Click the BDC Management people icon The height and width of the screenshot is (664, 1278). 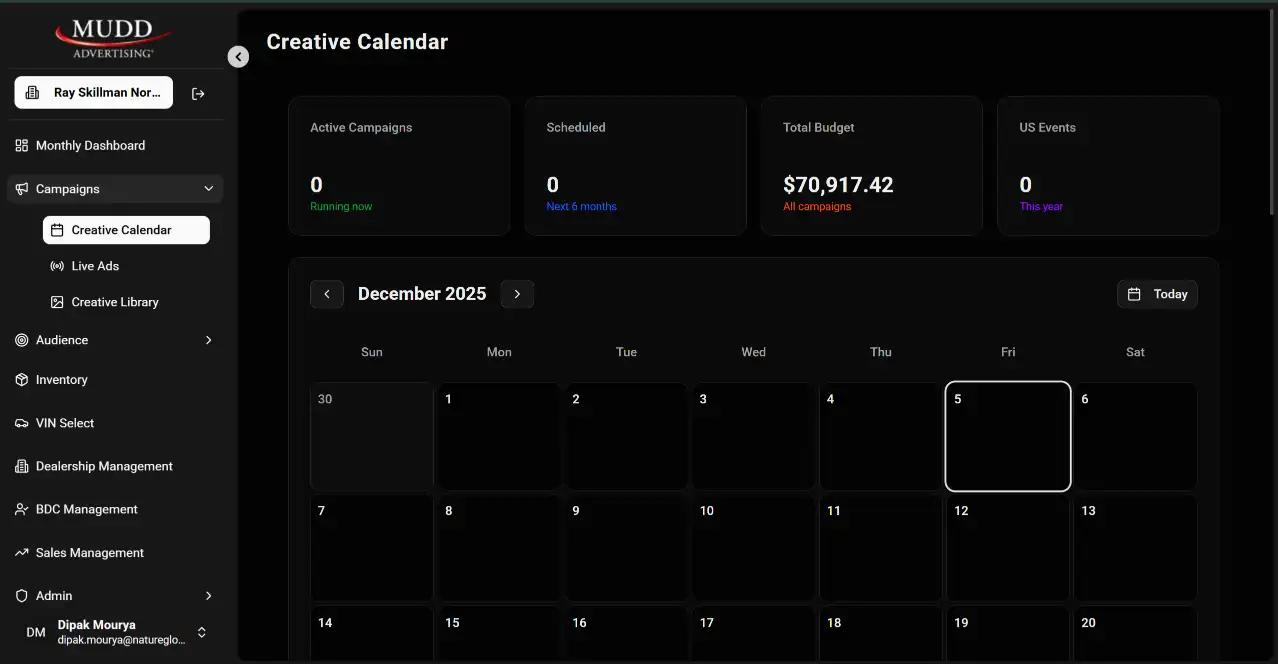[21, 509]
